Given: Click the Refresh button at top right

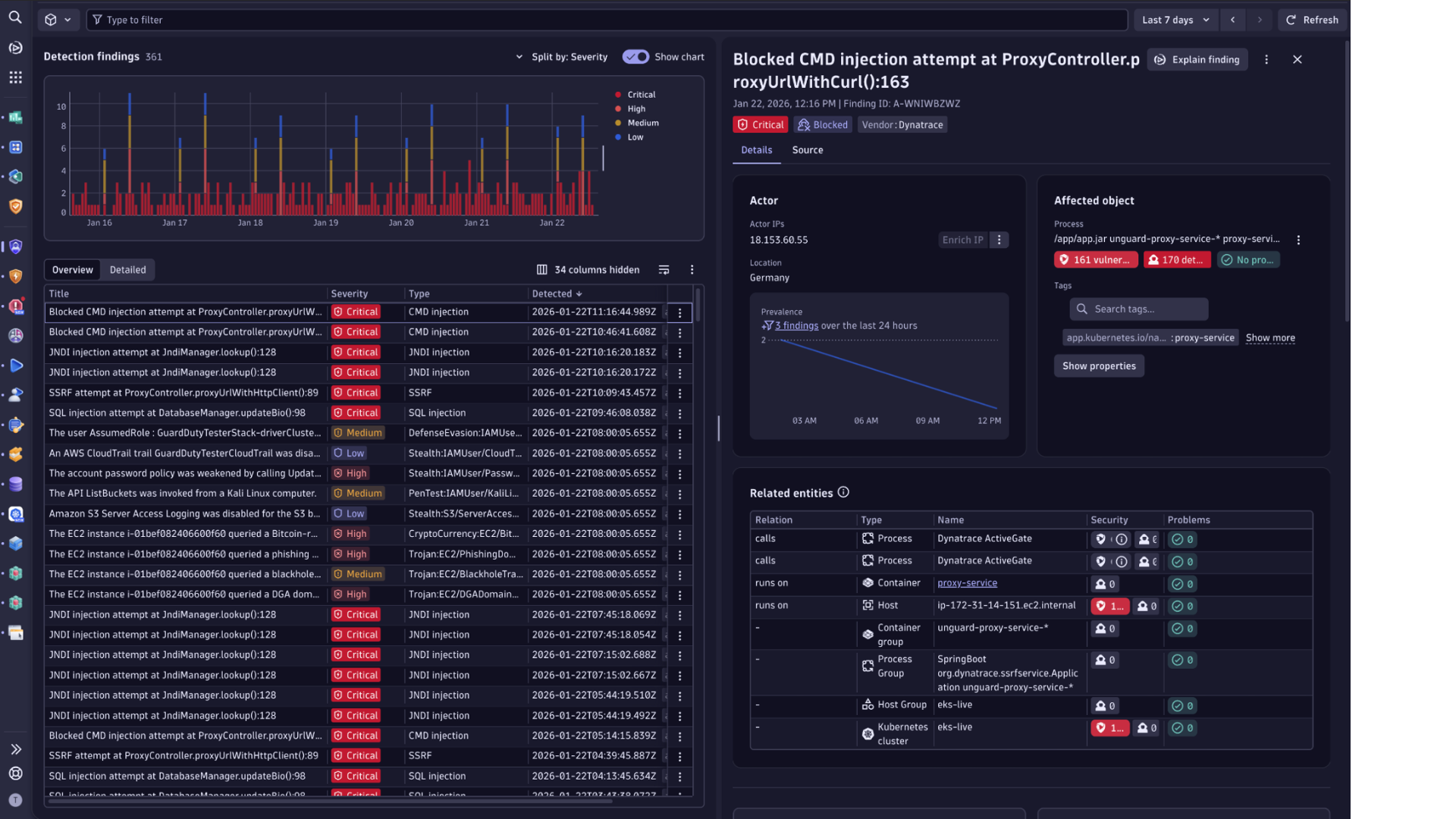Looking at the screenshot, I should pyautogui.click(x=1312, y=20).
